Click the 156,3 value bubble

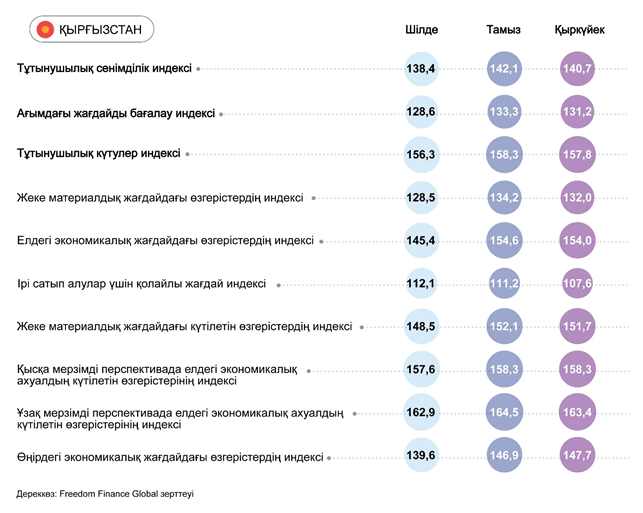[x=421, y=155]
